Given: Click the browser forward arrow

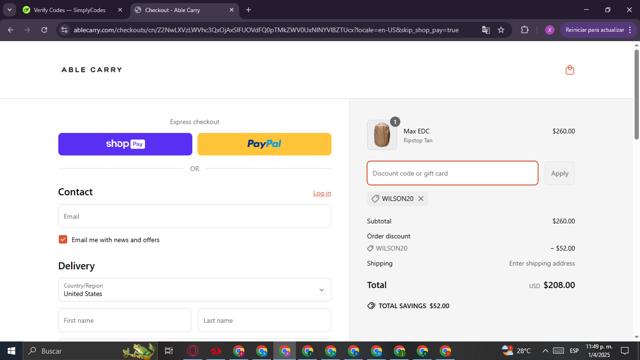Looking at the screenshot, I should point(27,30).
